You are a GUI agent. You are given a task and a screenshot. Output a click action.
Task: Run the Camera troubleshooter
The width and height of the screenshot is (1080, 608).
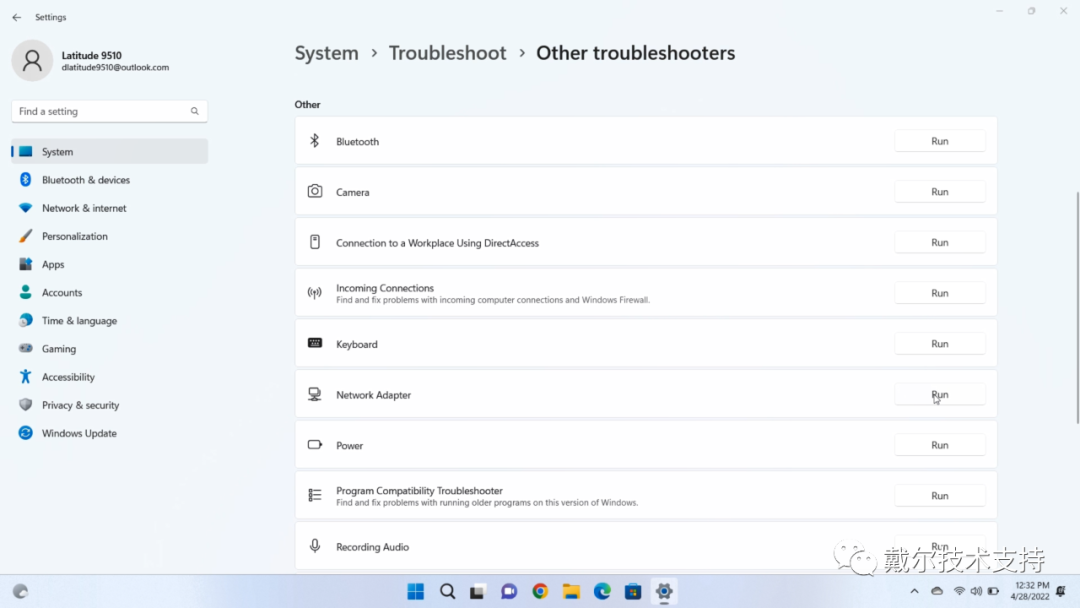coord(939,192)
